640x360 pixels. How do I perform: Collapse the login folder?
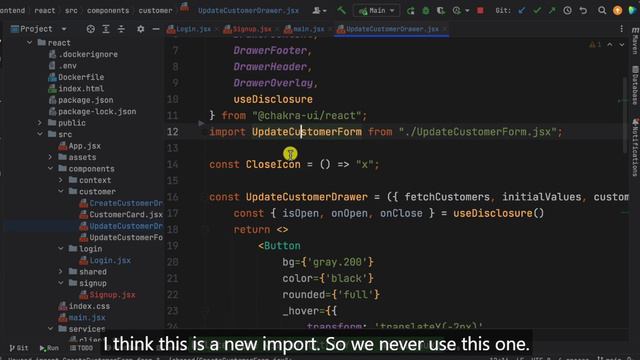(x=61, y=248)
